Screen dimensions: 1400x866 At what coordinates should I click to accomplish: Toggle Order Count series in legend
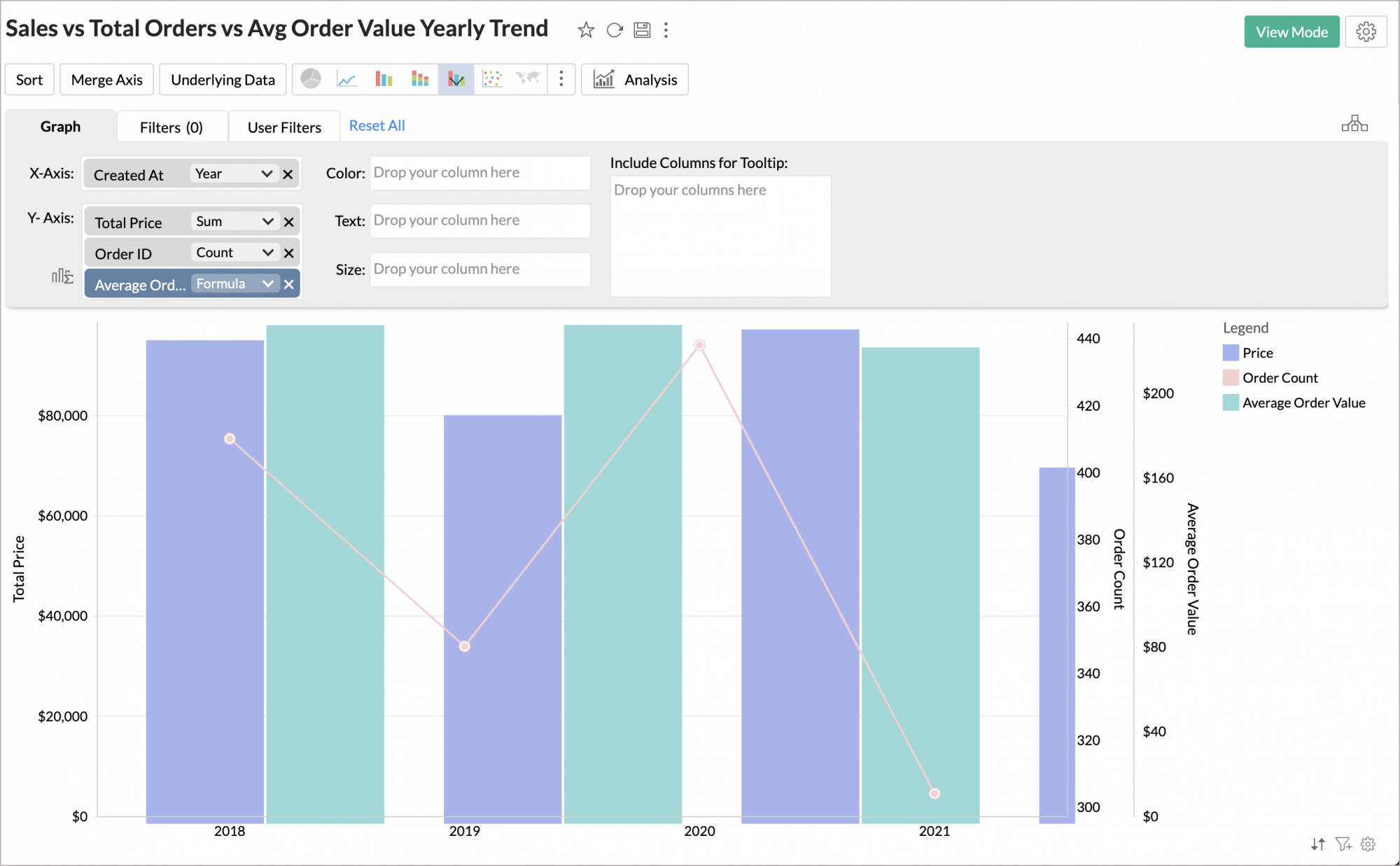pos(1279,378)
